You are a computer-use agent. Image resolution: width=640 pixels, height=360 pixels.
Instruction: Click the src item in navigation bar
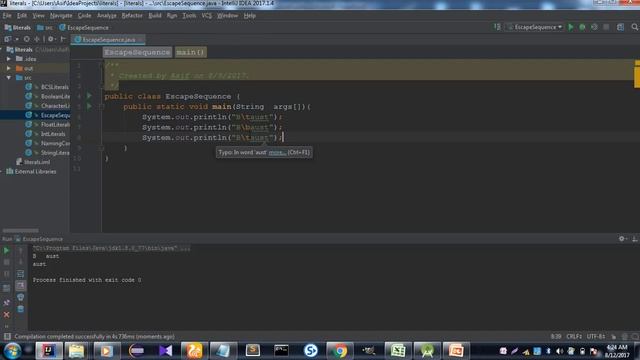tap(45, 28)
